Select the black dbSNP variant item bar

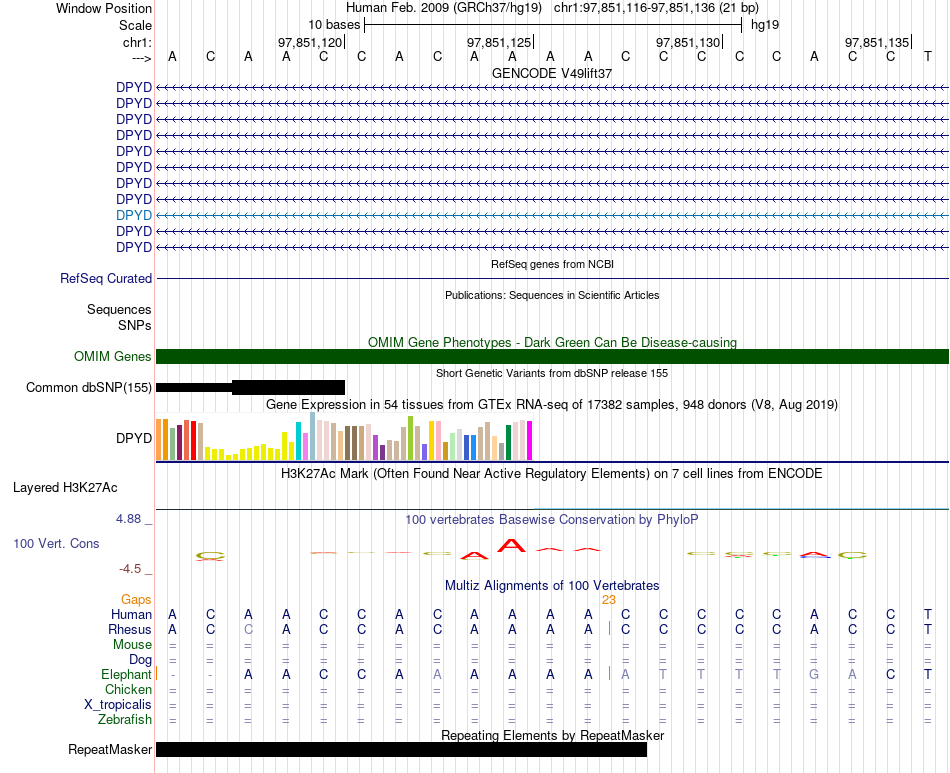[x=250, y=387]
